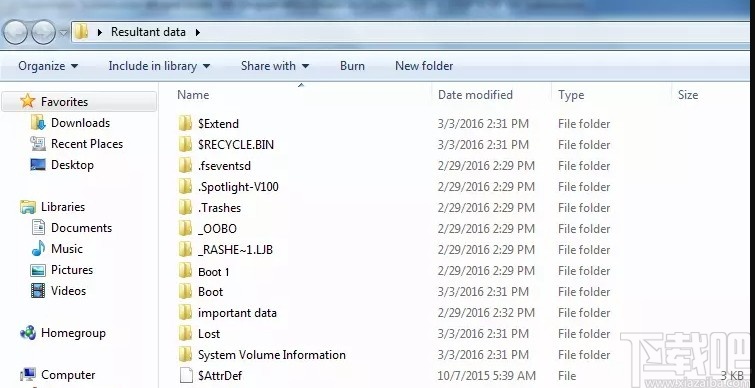The height and width of the screenshot is (388, 755).
Task: Click the Desktop monitor icon
Action: tap(38, 165)
